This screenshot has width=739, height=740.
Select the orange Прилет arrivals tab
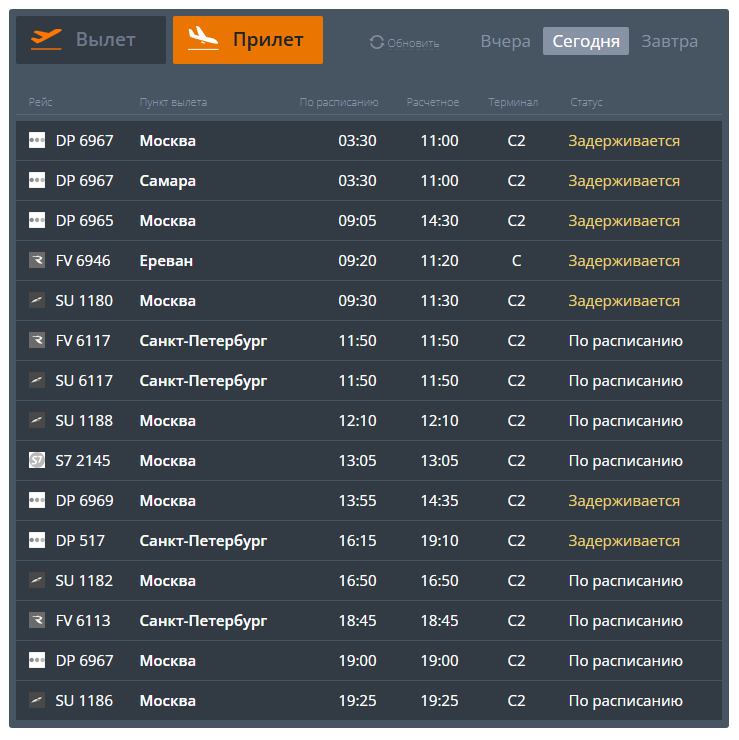[x=248, y=40]
